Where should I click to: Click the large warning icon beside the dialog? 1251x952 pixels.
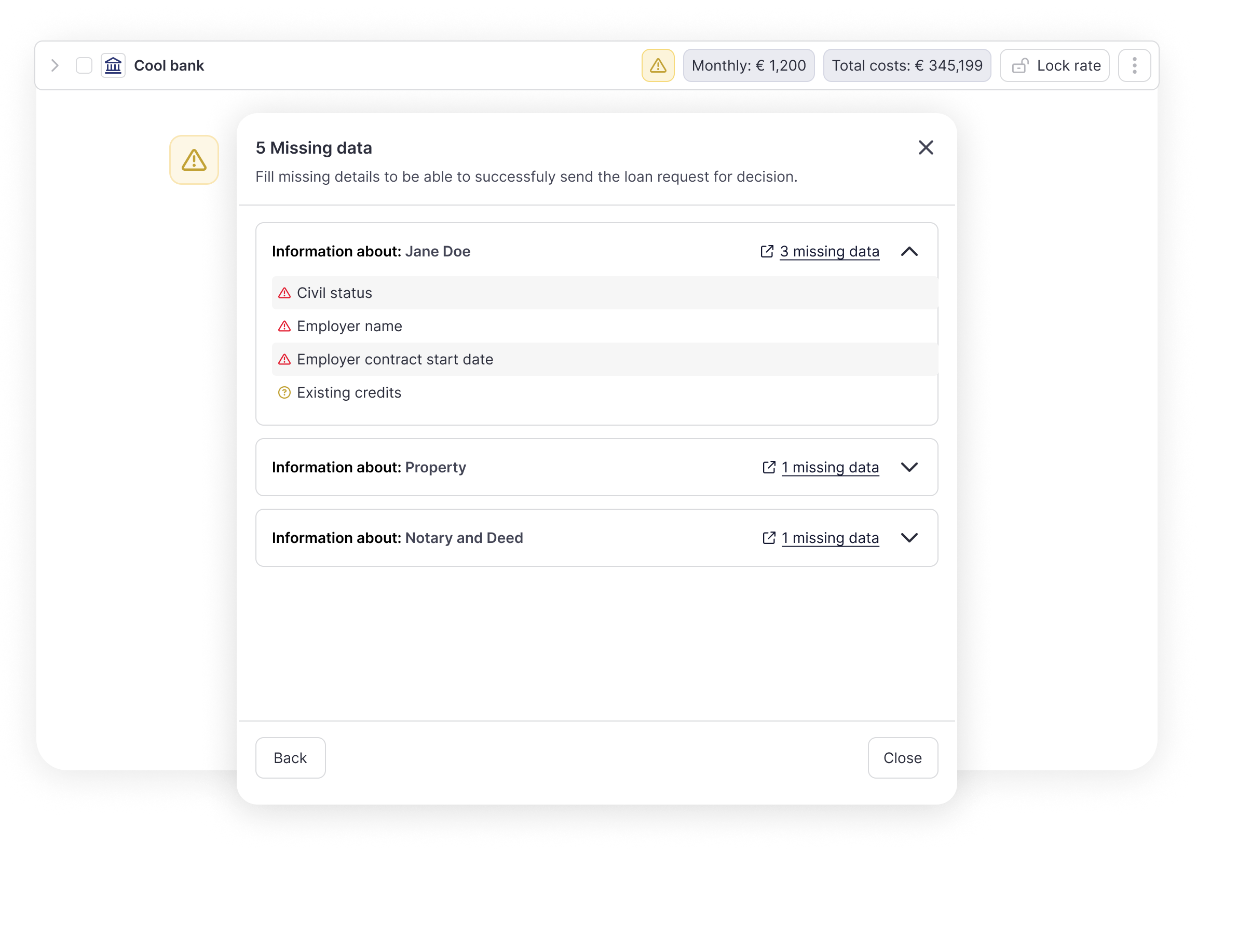(194, 160)
